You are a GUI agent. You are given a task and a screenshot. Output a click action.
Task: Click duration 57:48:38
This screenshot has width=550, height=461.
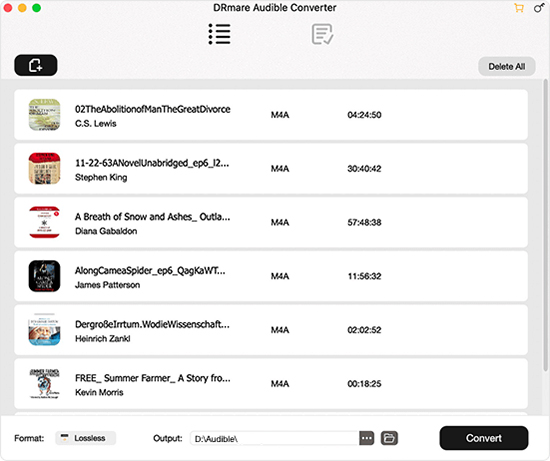point(364,222)
